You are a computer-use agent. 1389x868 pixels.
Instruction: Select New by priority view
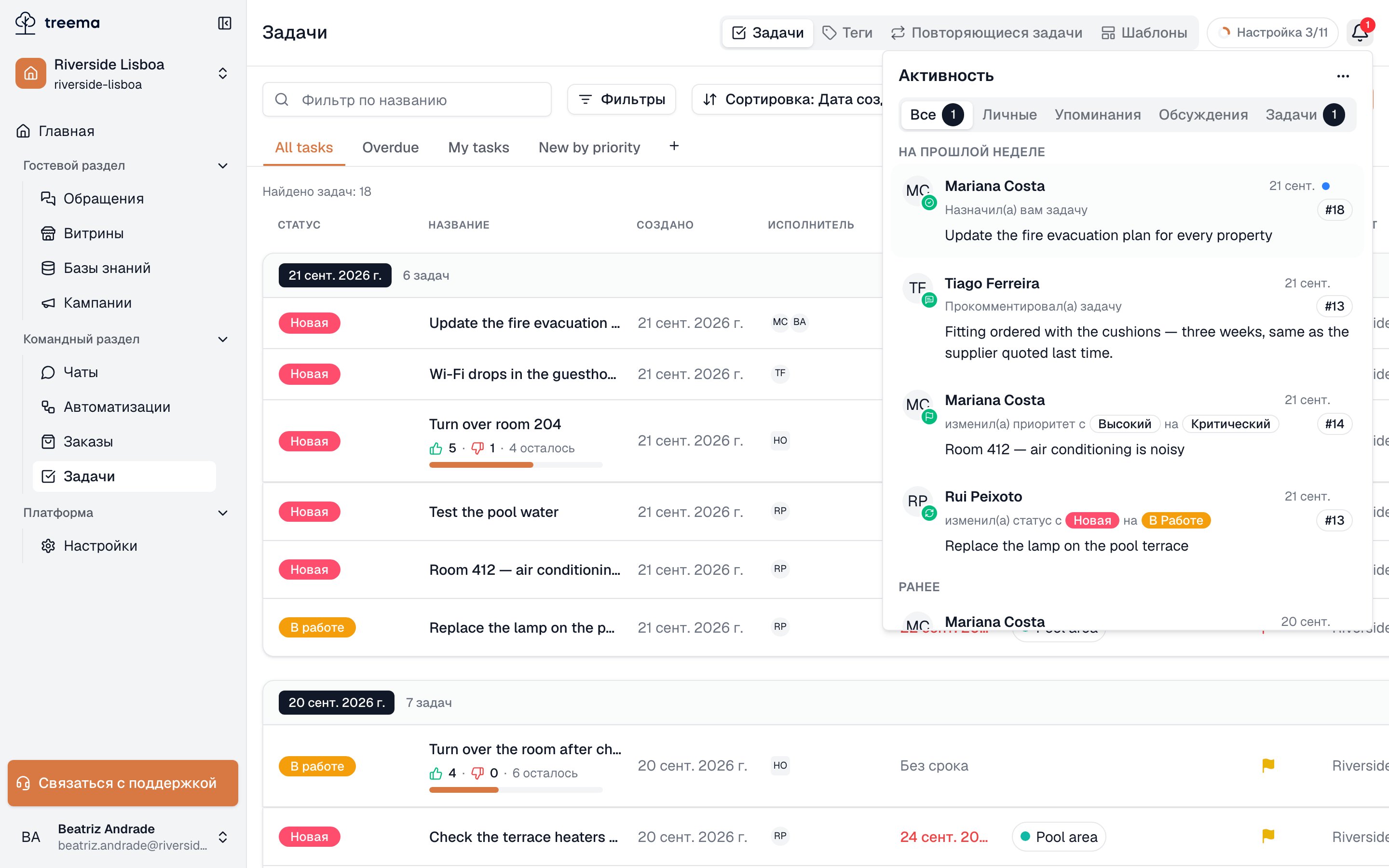589,148
